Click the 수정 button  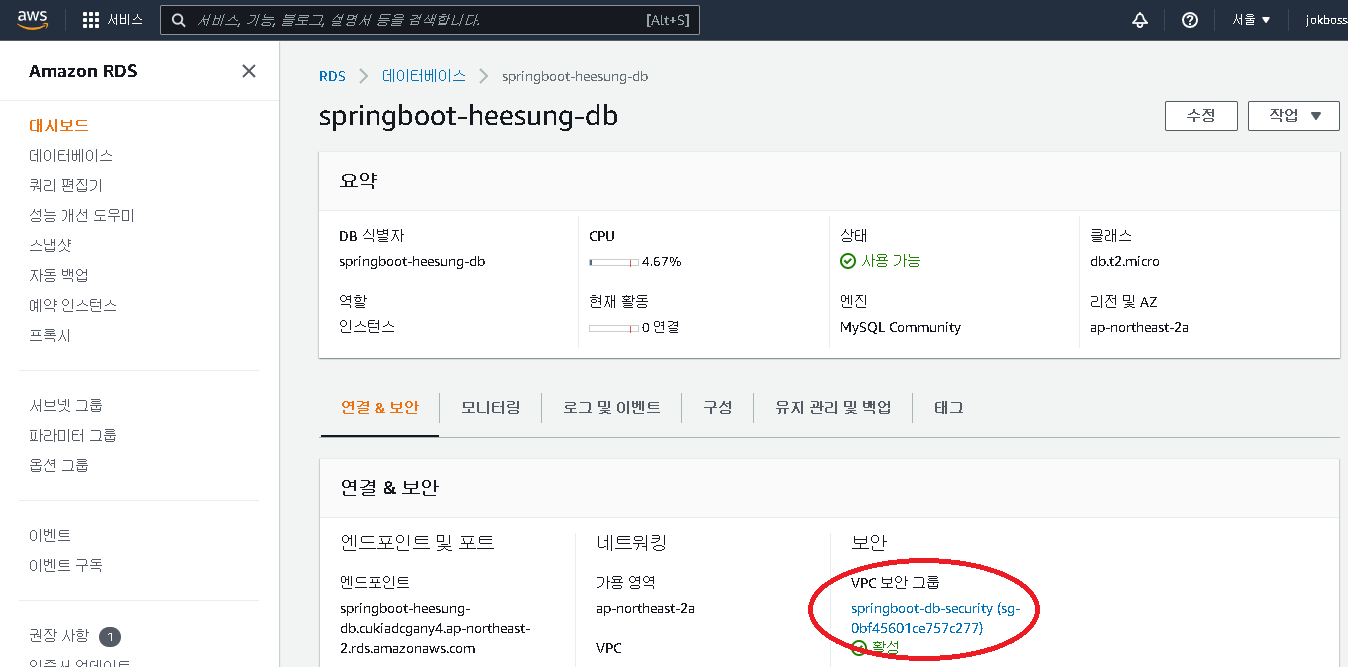click(x=1201, y=116)
